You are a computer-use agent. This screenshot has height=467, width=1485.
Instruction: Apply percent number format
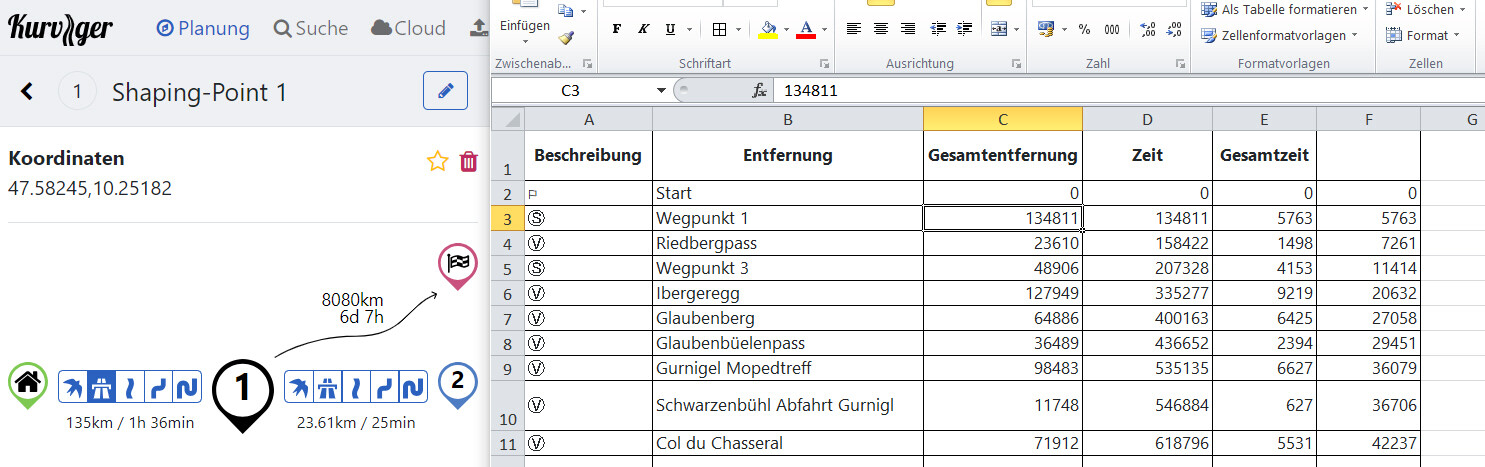point(1085,29)
